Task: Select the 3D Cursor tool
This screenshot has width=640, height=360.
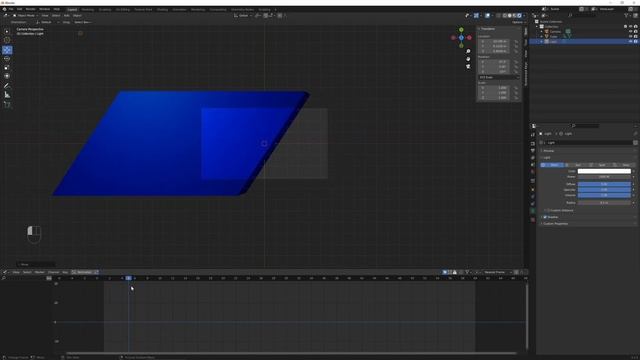Action: [7, 40]
